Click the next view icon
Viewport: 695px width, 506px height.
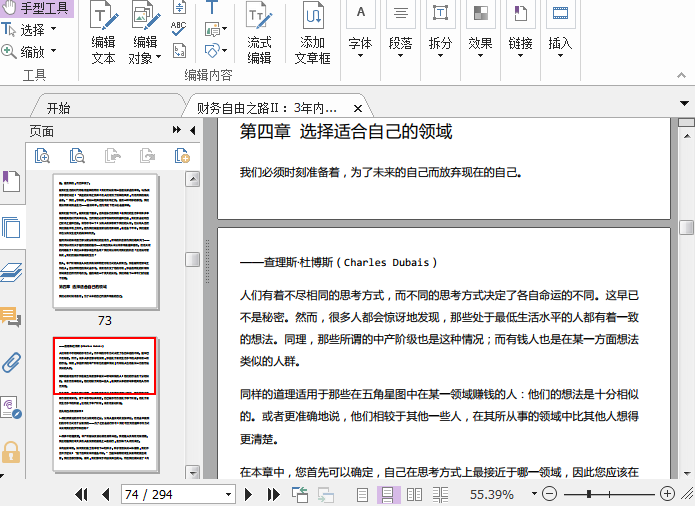tap(326, 494)
